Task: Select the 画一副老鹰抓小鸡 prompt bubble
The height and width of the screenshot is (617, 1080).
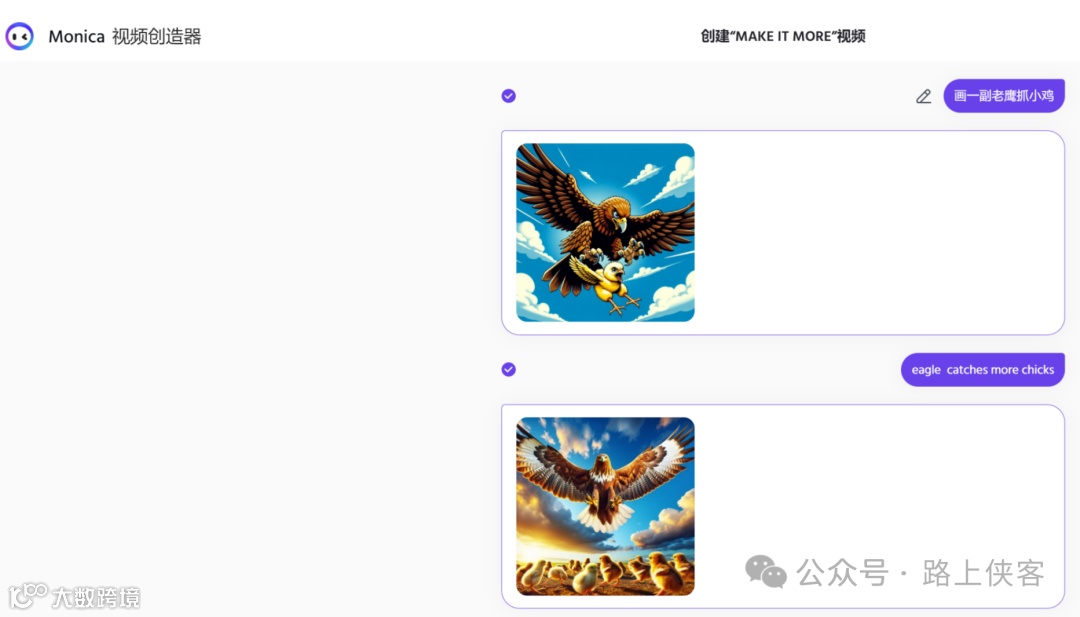Action: [1004, 96]
